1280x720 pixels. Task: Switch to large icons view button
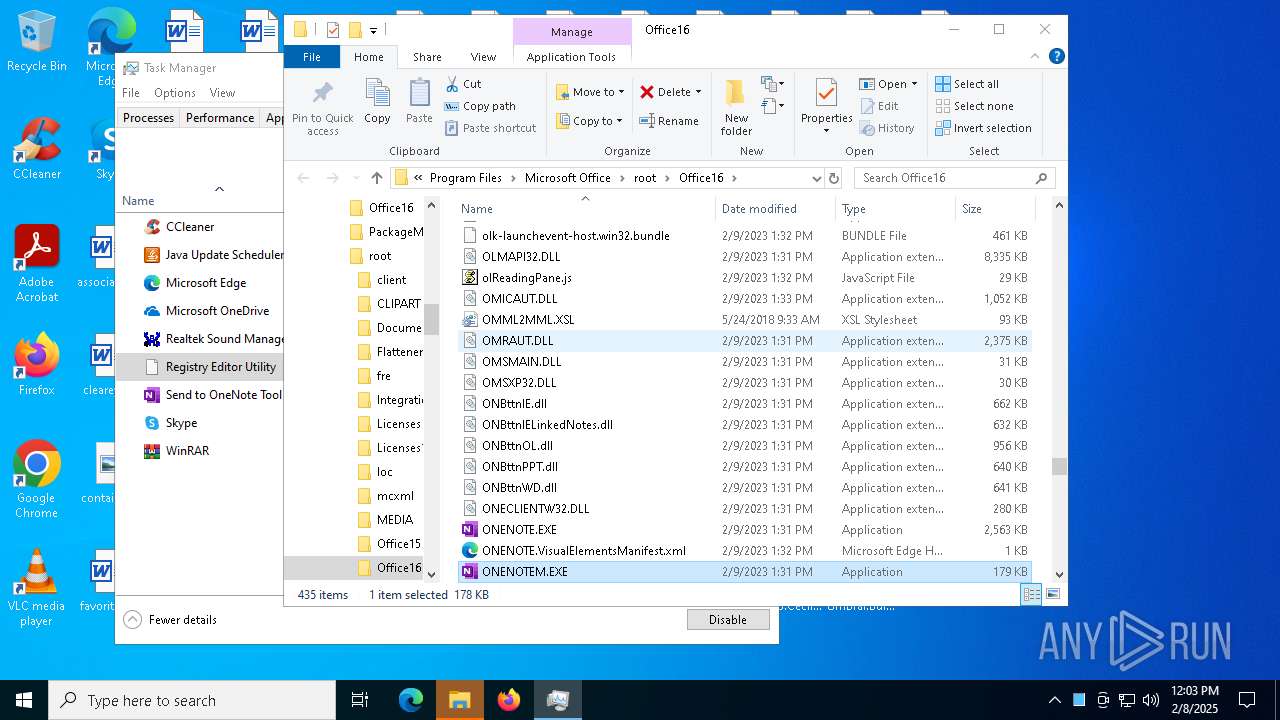pos(1052,594)
